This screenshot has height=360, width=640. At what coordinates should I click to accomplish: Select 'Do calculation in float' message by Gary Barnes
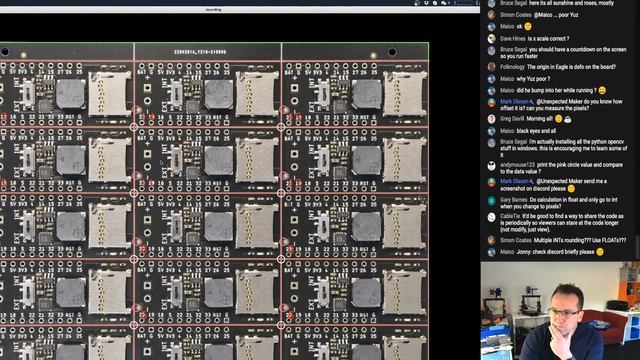[x=559, y=203]
